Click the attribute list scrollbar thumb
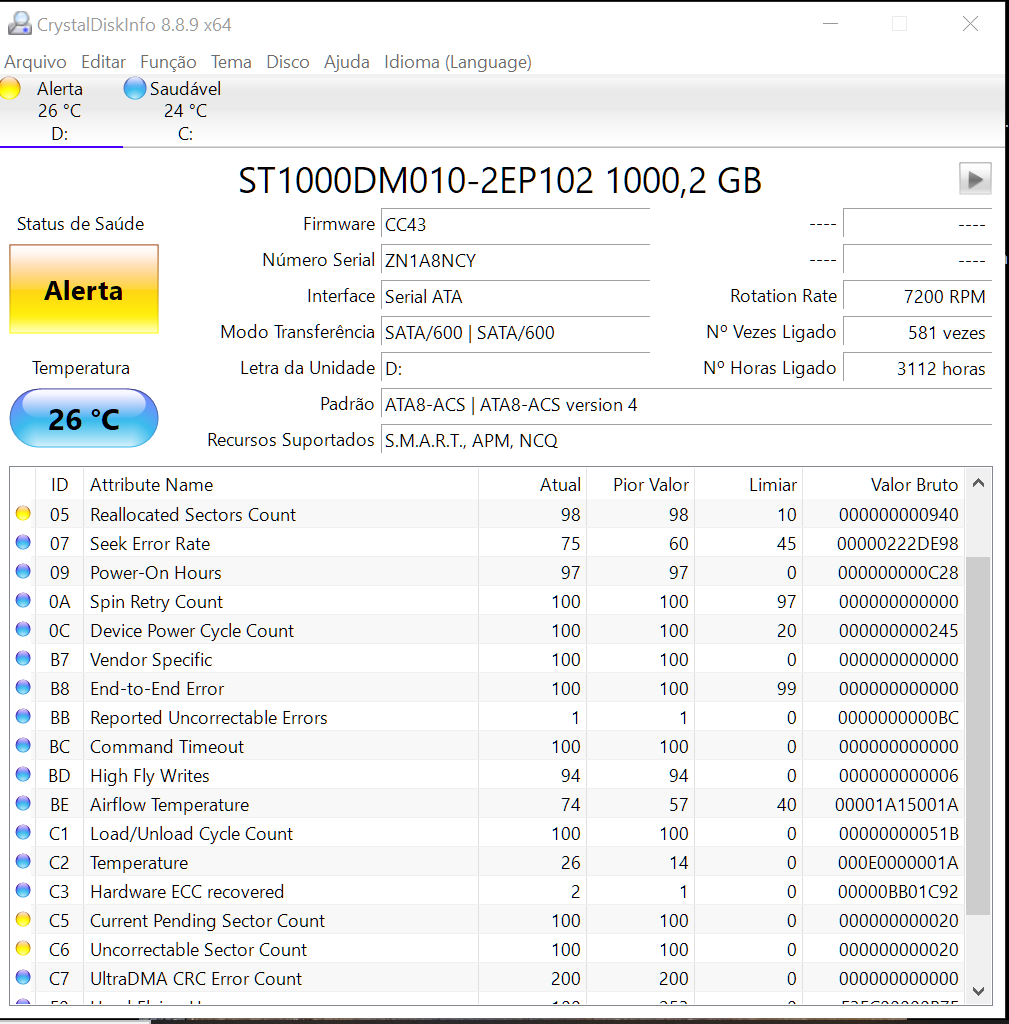 (978, 736)
